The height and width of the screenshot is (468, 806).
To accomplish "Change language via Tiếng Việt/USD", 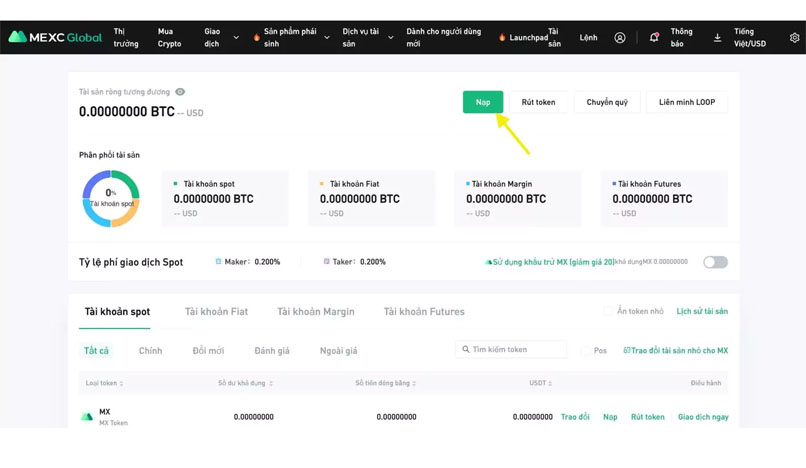I will [x=749, y=38].
